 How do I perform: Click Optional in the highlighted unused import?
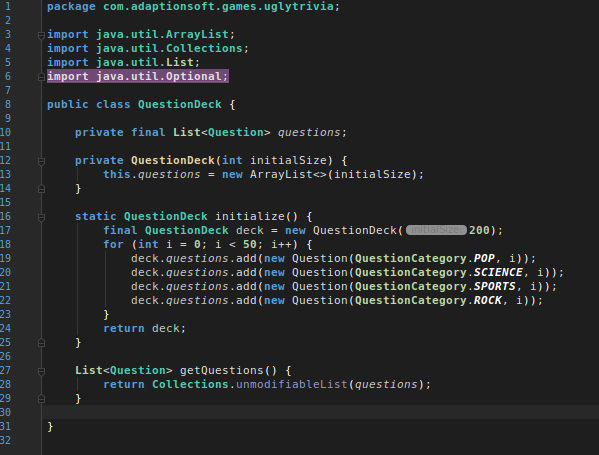coord(193,76)
